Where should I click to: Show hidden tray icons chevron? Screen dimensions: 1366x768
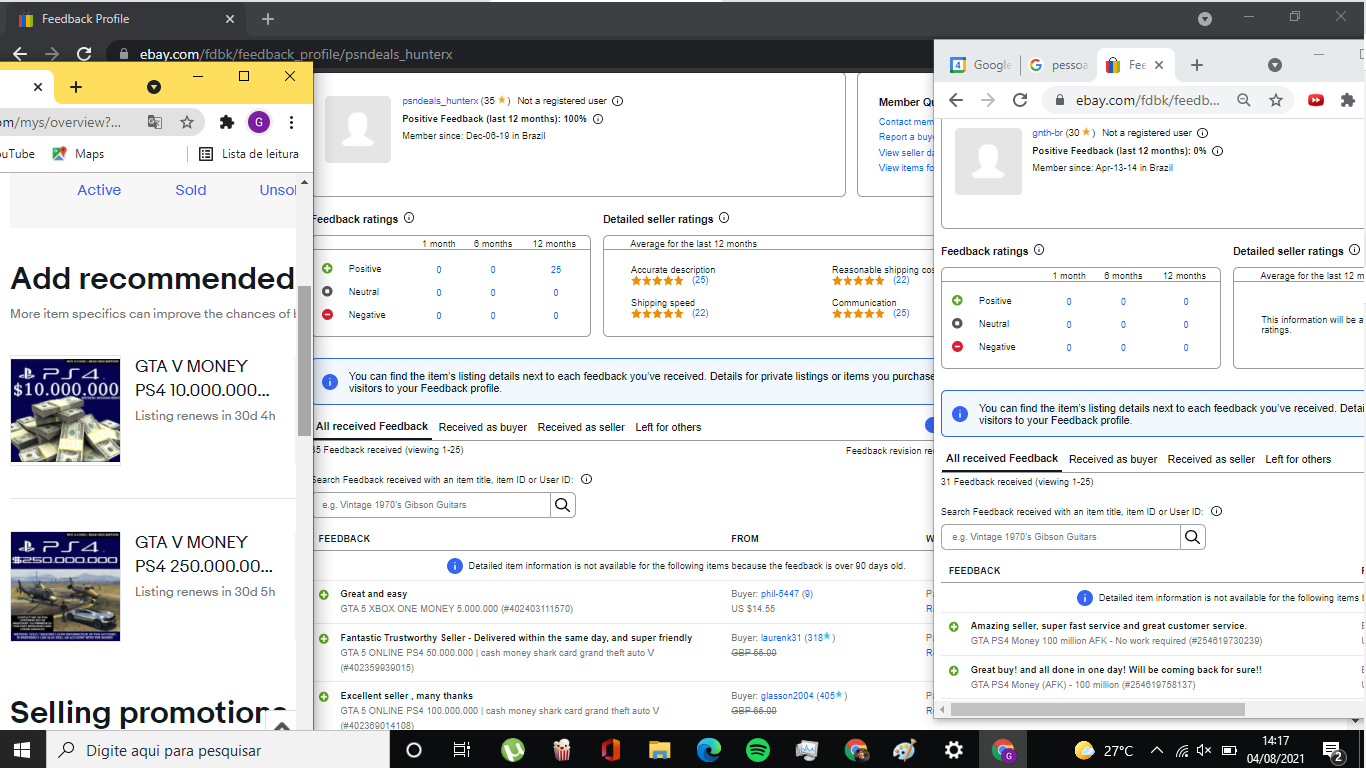click(x=1156, y=750)
